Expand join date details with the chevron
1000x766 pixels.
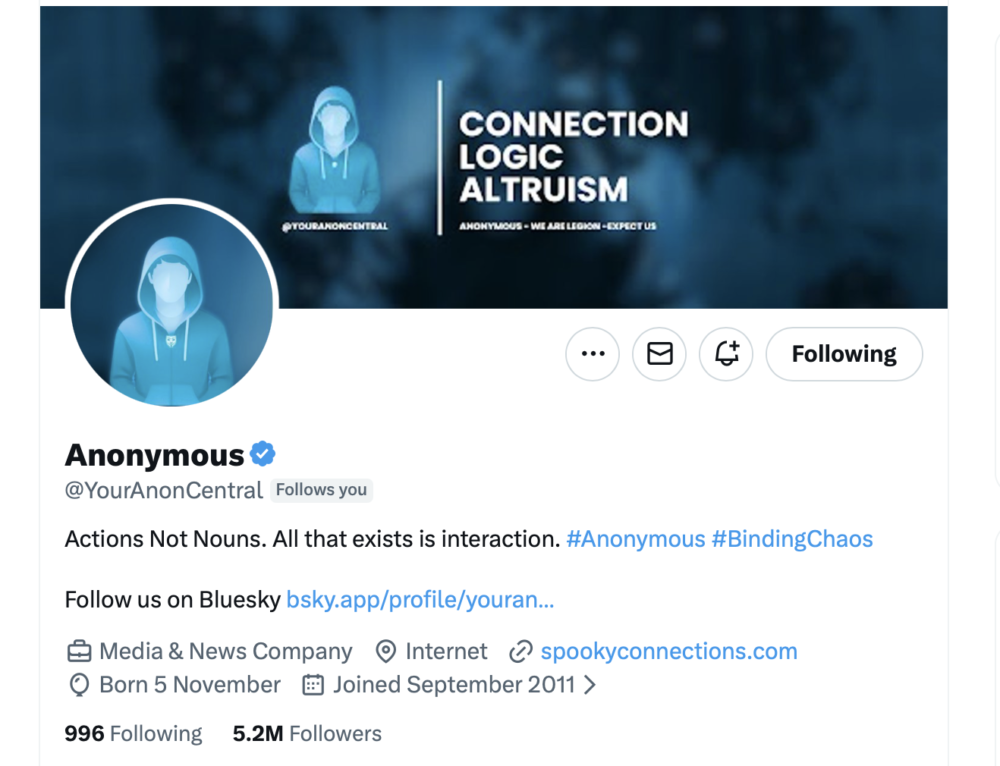click(590, 685)
